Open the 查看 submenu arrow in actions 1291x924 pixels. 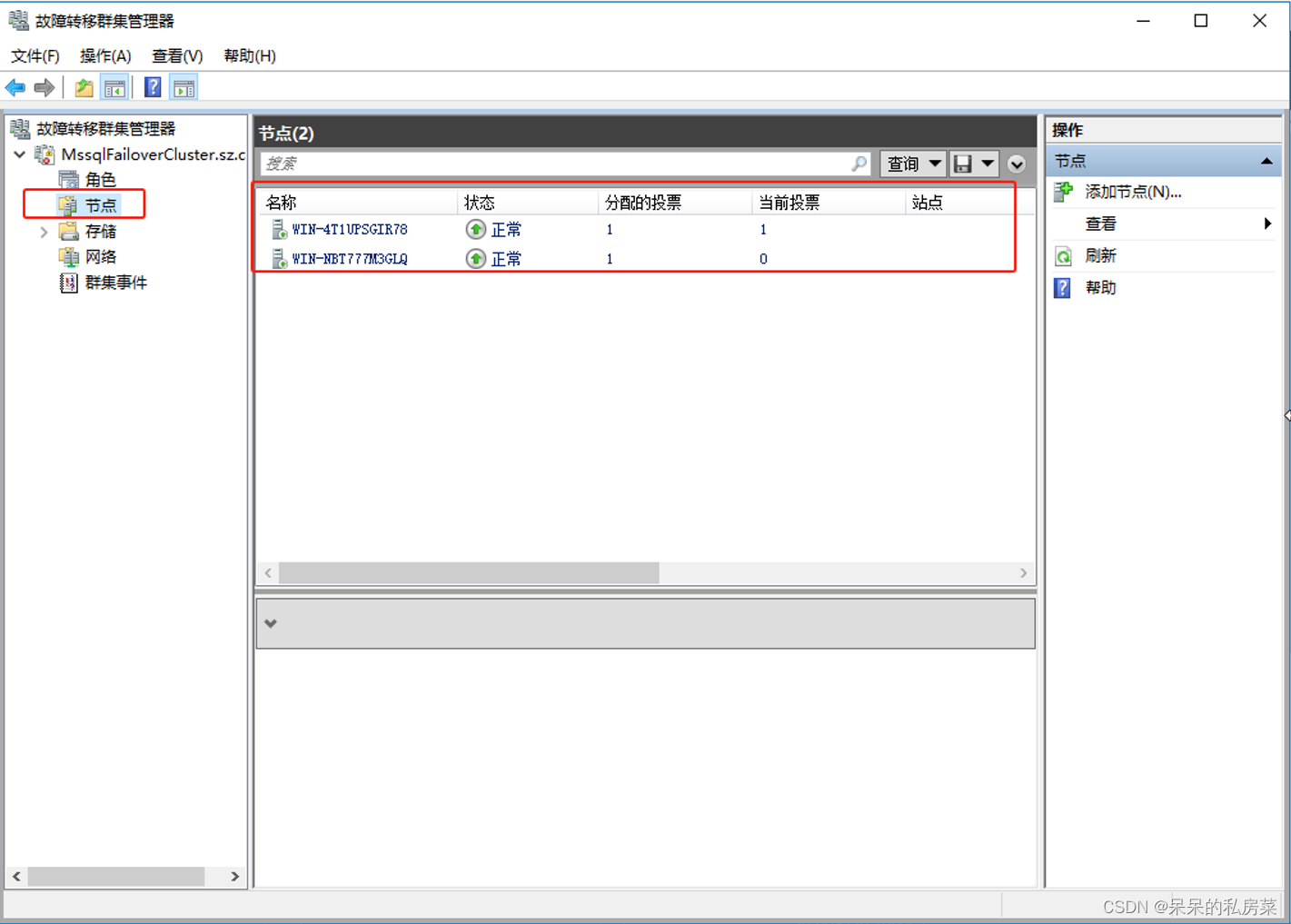(1267, 224)
